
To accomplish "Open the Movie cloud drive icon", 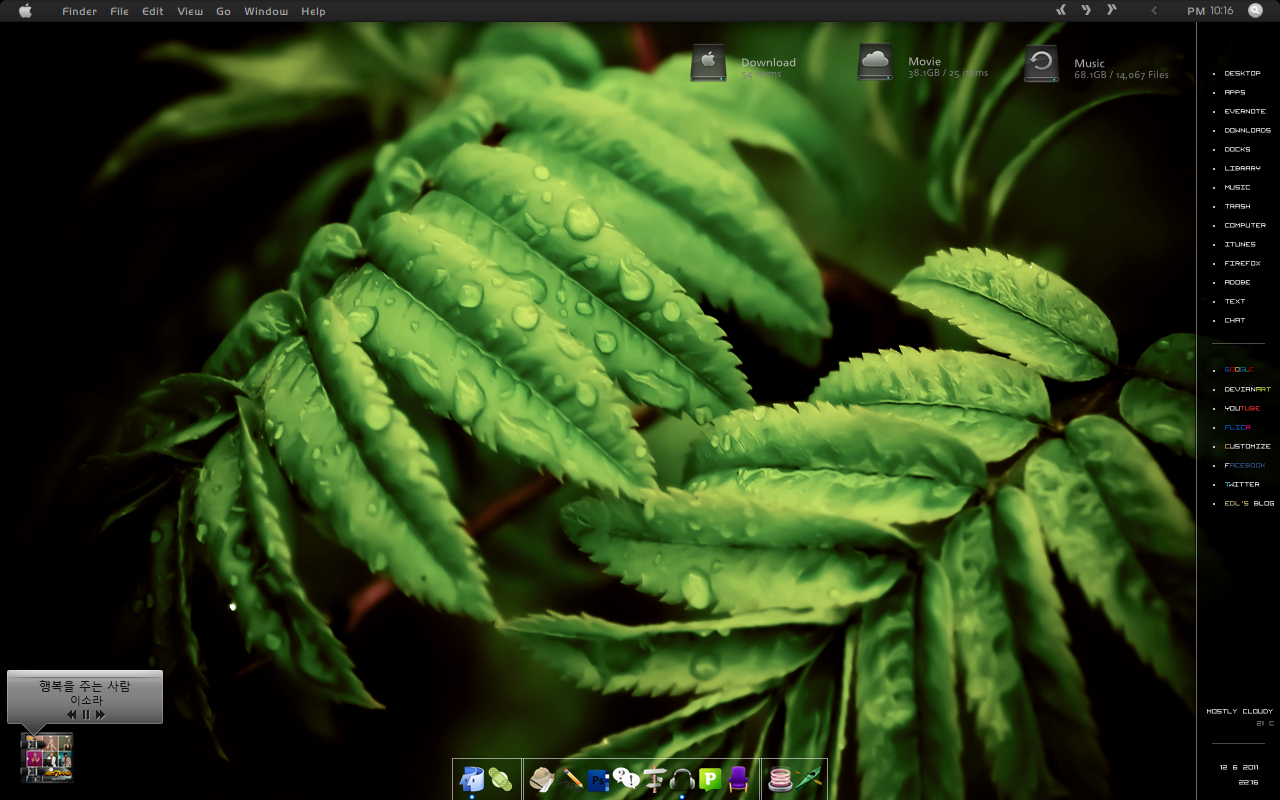I will click(x=875, y=63).
